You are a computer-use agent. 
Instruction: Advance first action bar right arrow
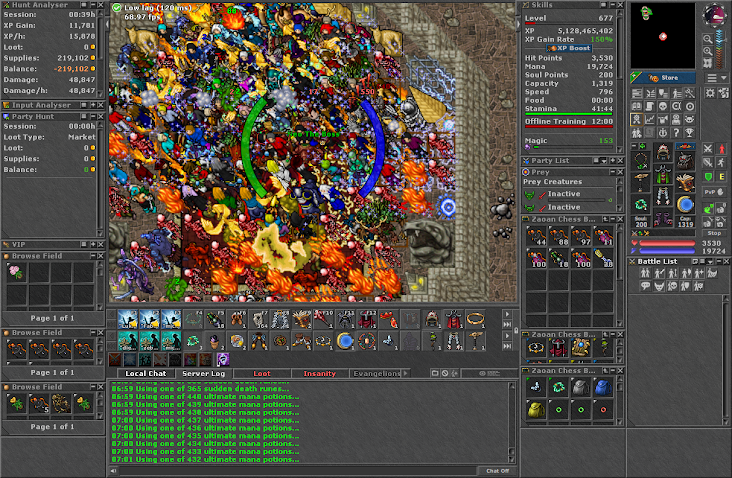(507, 314)
